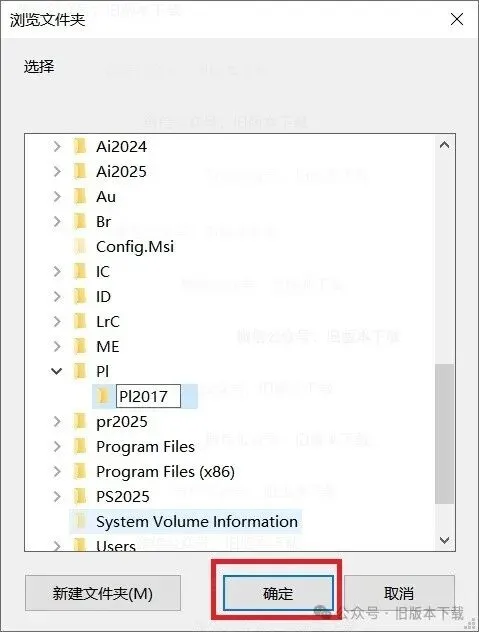Collapse the Pl folder
This screenshot has height=632, width=479.
coord(57,371)
